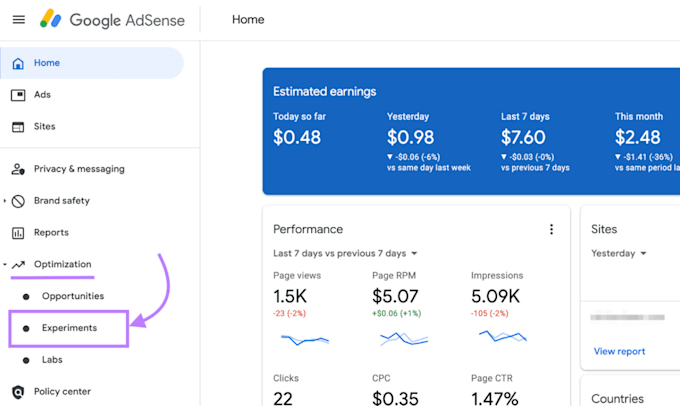
Task: Click the Page CTR value 1.47%
Action: (494, 398)
